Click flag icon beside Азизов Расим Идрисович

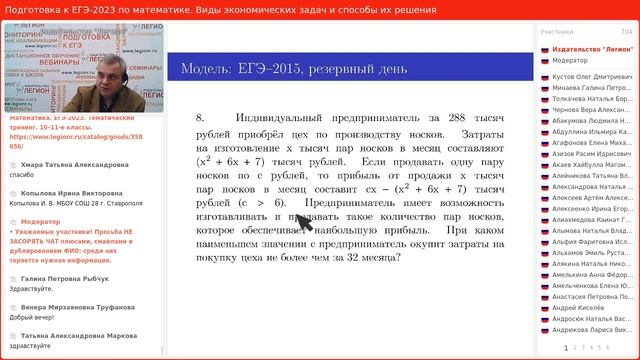[x=545, y=154]
